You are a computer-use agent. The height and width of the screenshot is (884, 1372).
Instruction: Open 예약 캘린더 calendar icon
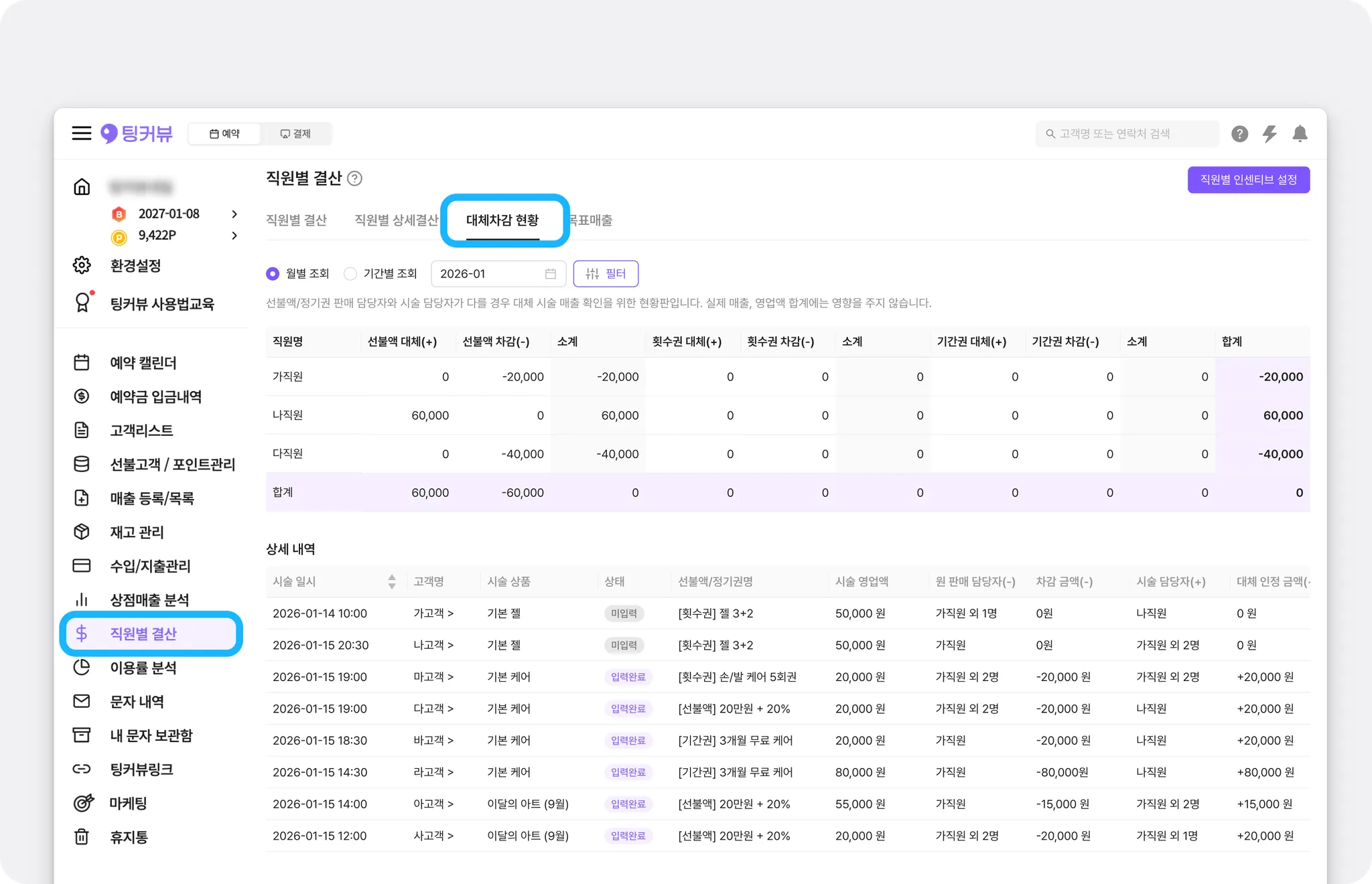point(82,362)
